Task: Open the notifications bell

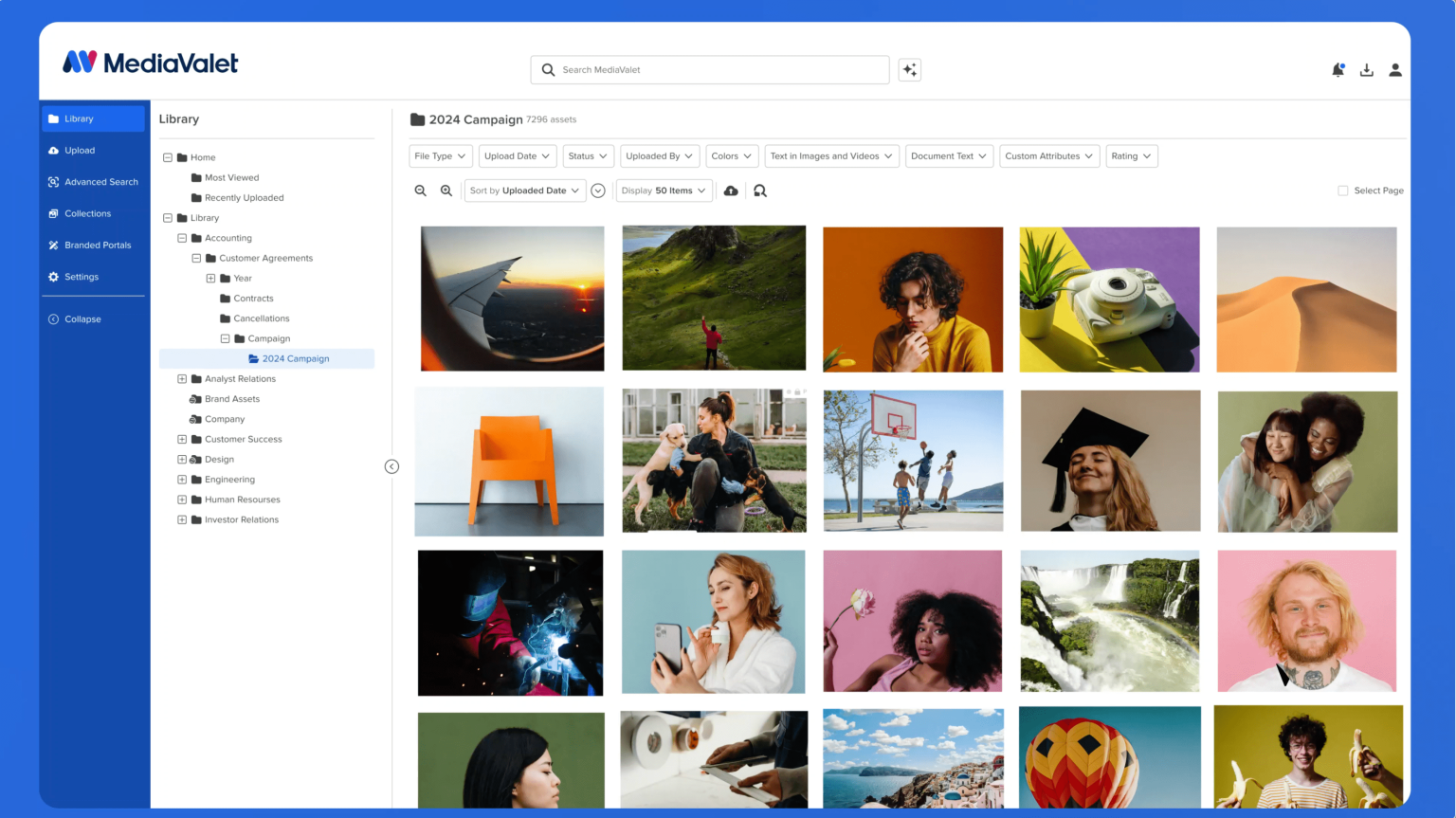Action: click(x=1338, y=70)
